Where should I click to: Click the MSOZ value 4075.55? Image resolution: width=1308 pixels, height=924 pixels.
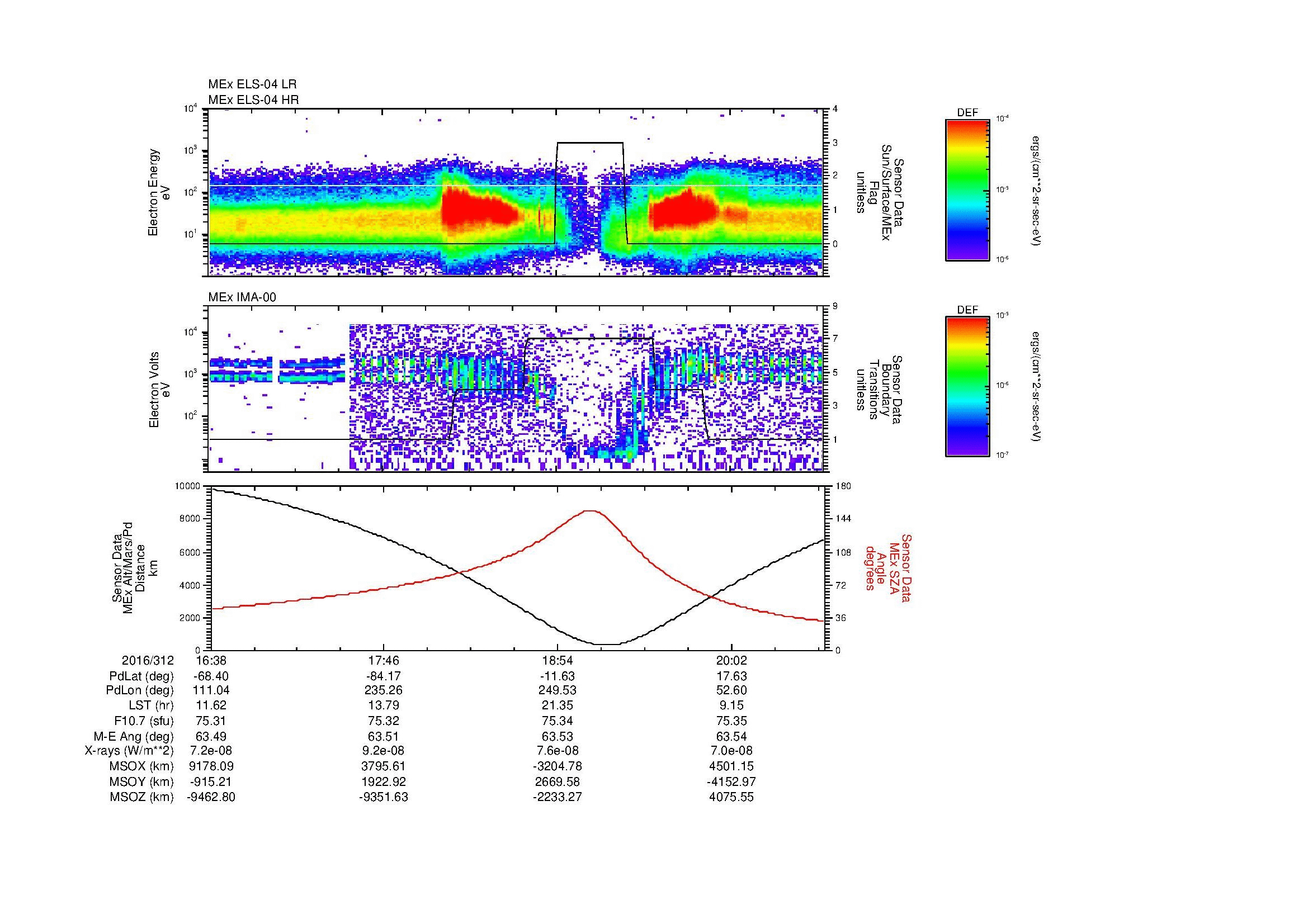pos(731,797)
